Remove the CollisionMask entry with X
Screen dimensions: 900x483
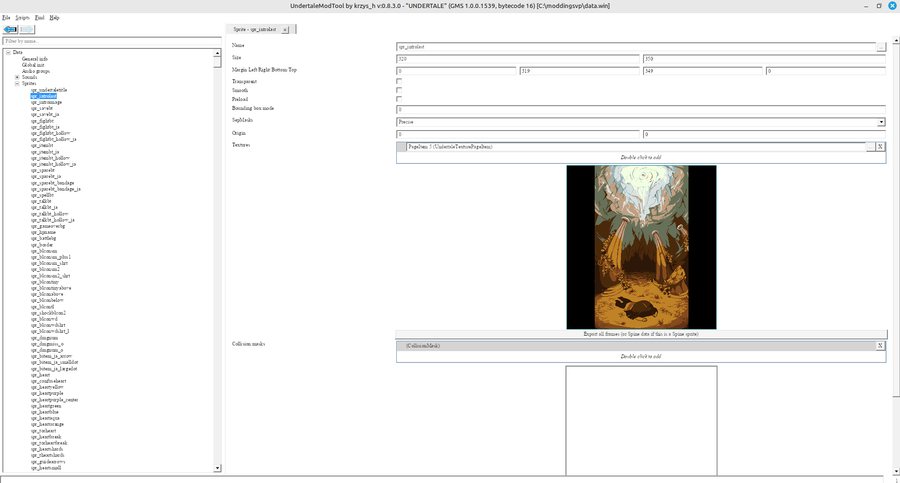pyautogui.click(x=880, y=346)
